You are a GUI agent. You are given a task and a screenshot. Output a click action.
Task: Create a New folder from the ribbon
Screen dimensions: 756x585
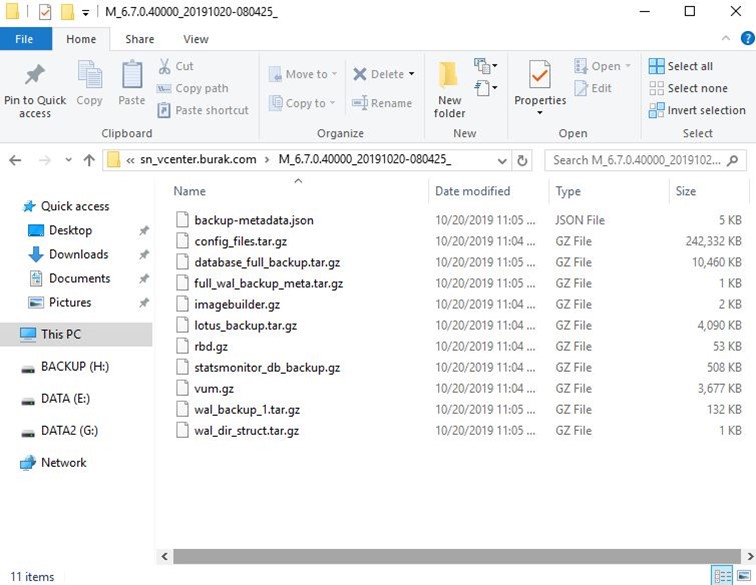tap(449, 90)
